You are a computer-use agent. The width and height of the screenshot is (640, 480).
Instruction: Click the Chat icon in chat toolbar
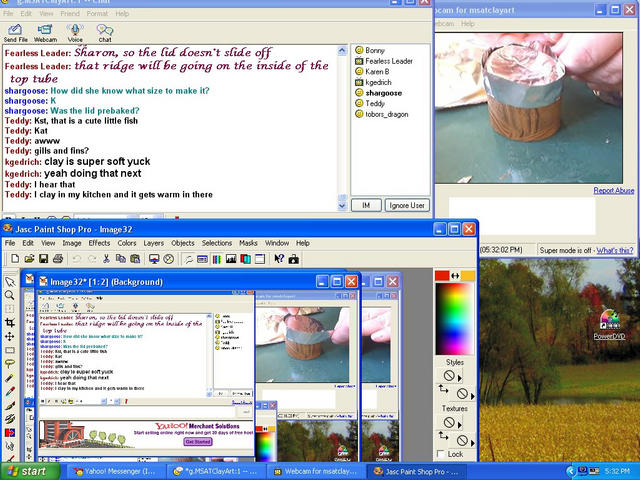pyautogui.click(x=104, y=33)
